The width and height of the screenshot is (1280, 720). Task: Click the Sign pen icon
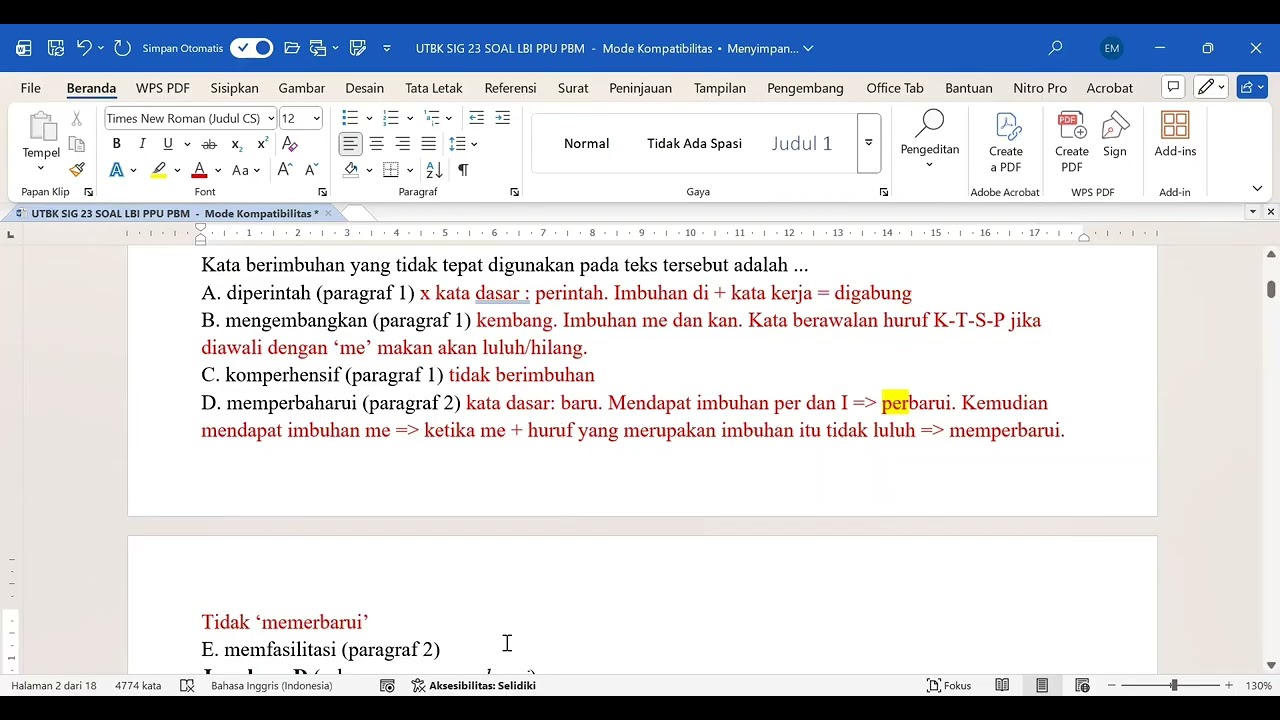coord(1115,135)
